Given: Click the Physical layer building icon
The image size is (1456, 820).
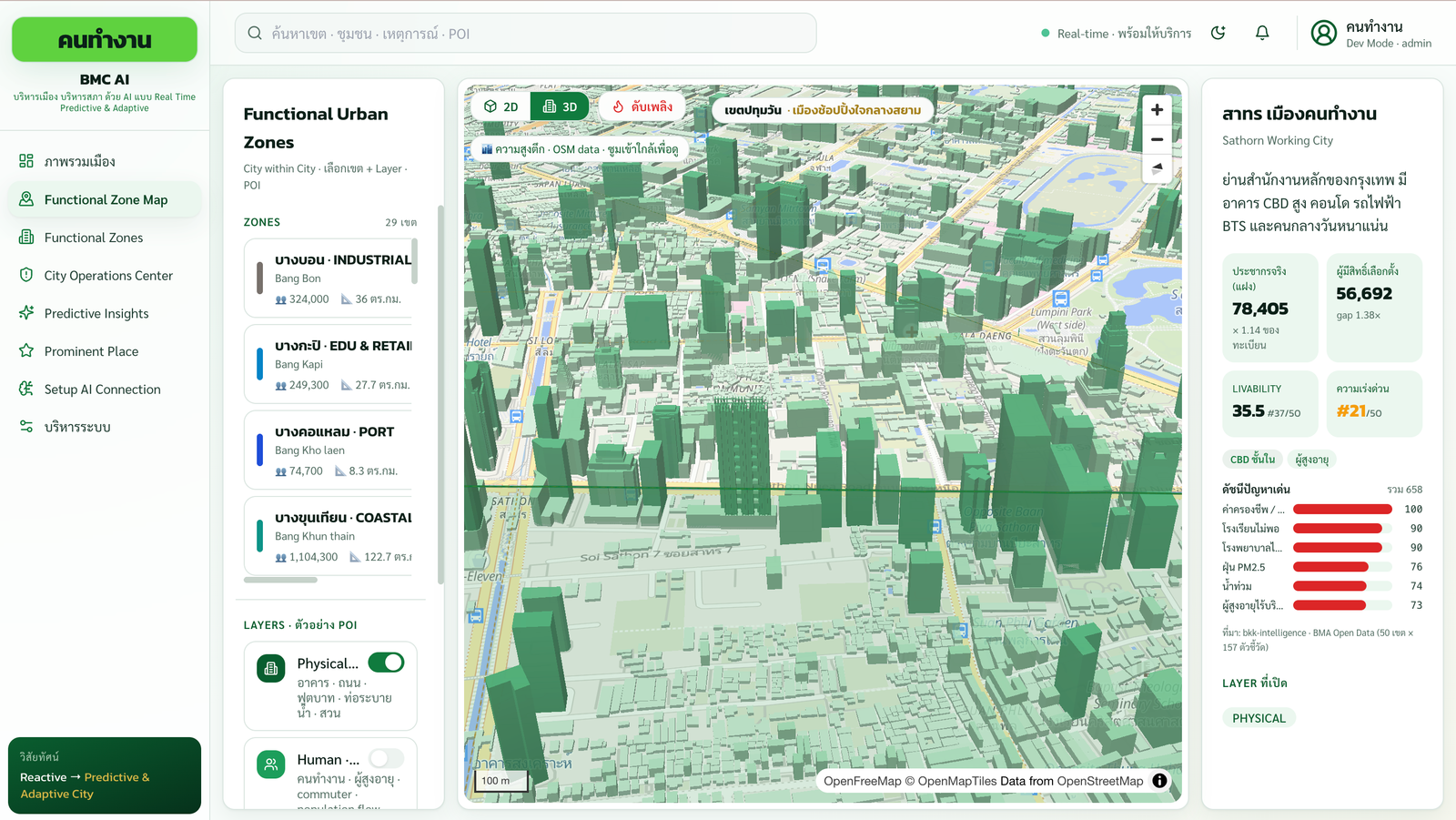Looking at the screenshot, I should point(271,669).
